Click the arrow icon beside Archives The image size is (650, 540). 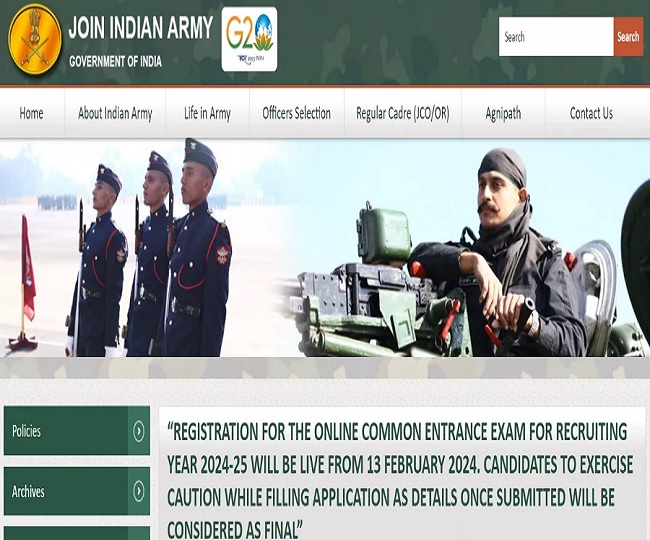coord(139,491)
